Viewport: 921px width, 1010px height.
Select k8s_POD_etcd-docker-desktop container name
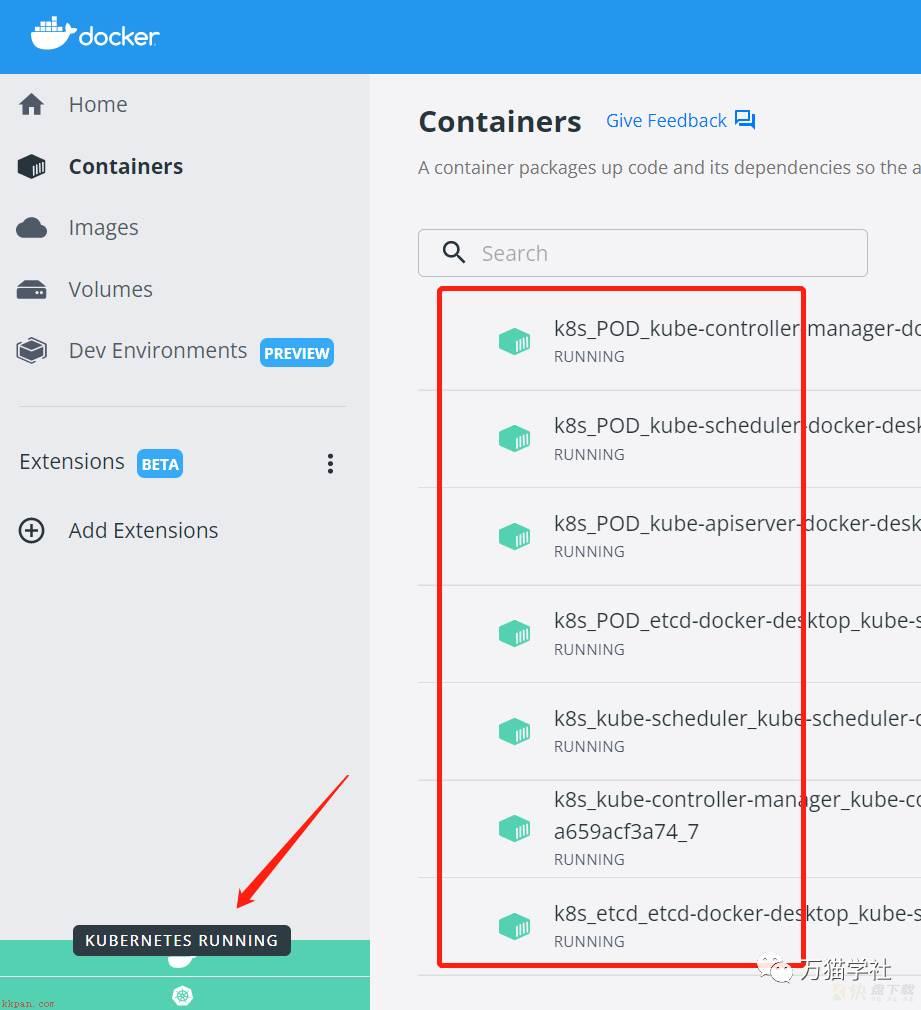point(737,621)
